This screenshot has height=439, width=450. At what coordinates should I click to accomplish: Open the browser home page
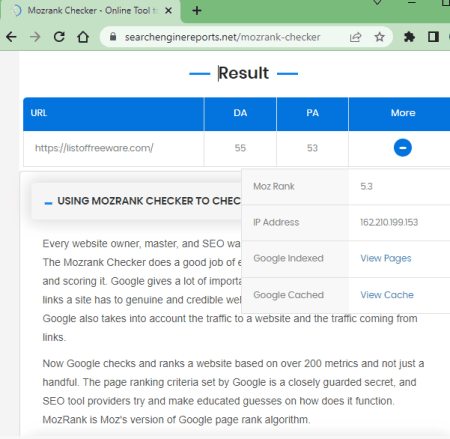83,37
